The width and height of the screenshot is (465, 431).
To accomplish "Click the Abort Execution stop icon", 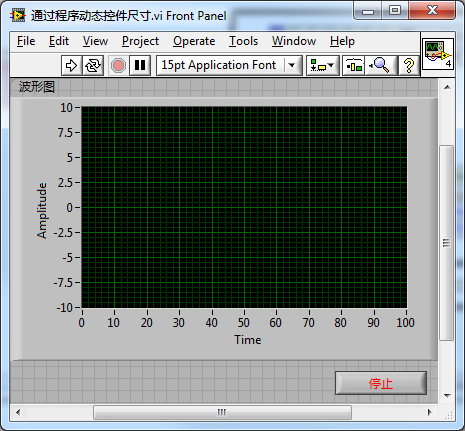I will tap(118, 65).
